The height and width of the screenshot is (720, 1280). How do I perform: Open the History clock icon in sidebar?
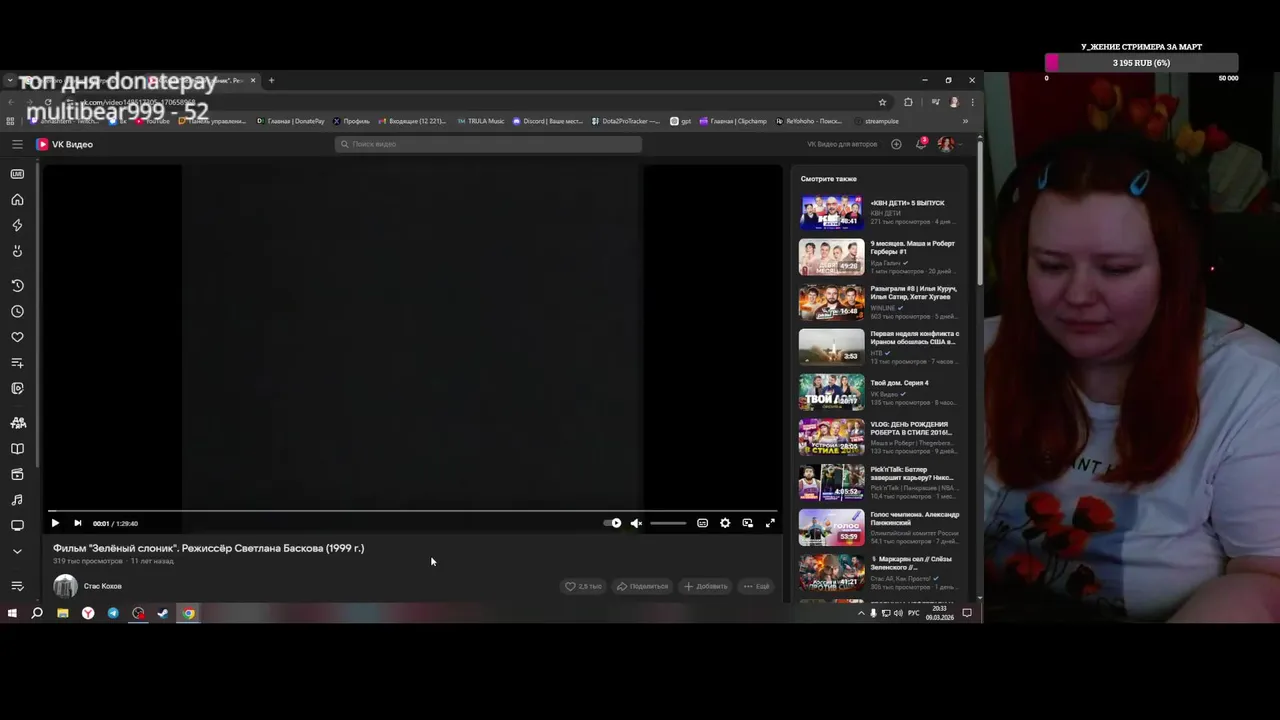[x=17, y=286]
